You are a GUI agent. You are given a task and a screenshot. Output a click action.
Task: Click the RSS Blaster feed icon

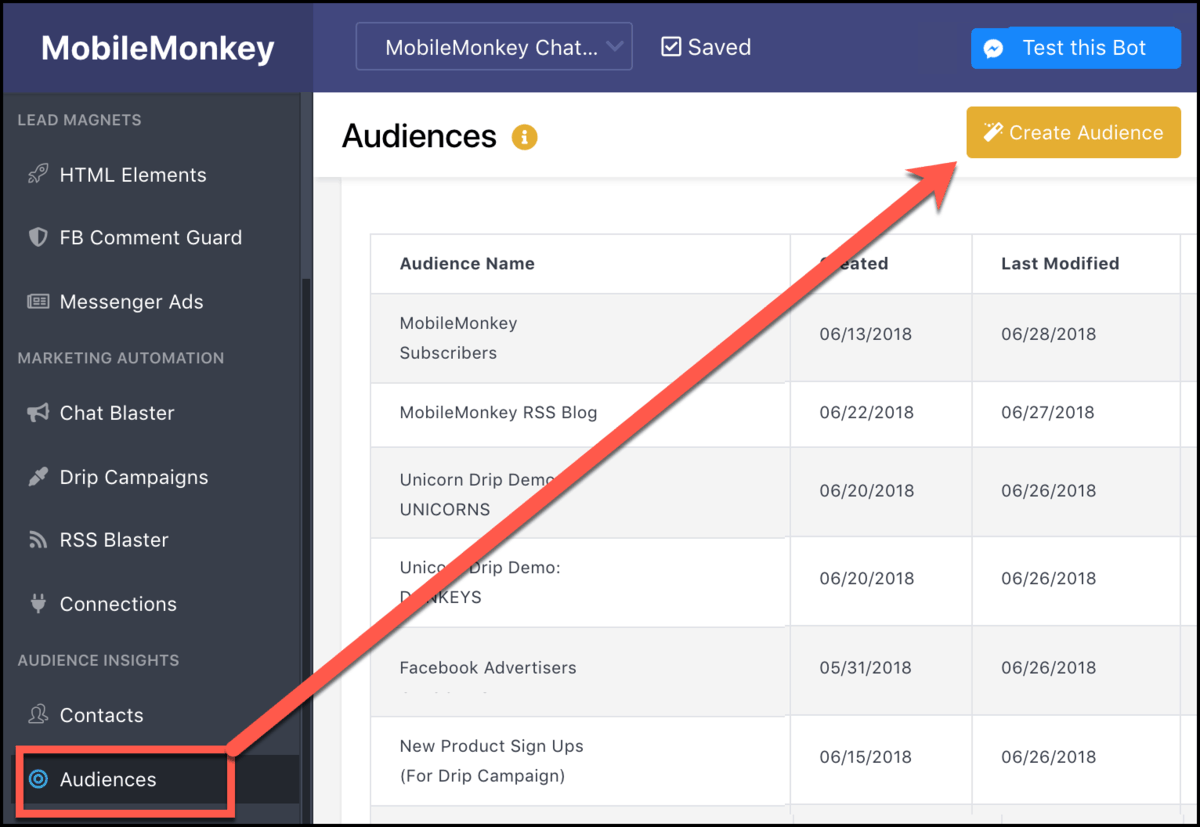38,541
